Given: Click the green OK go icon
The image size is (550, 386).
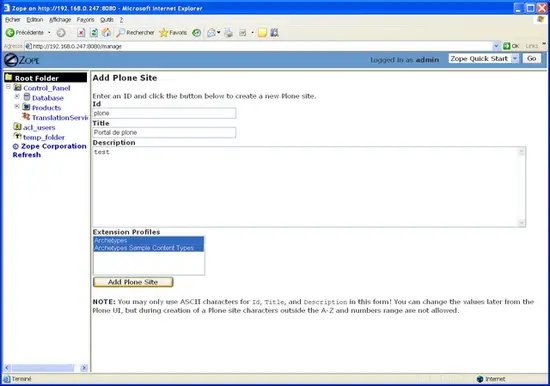Looking at the screenshot, I should pyautogui.click(x=507, y=46).
